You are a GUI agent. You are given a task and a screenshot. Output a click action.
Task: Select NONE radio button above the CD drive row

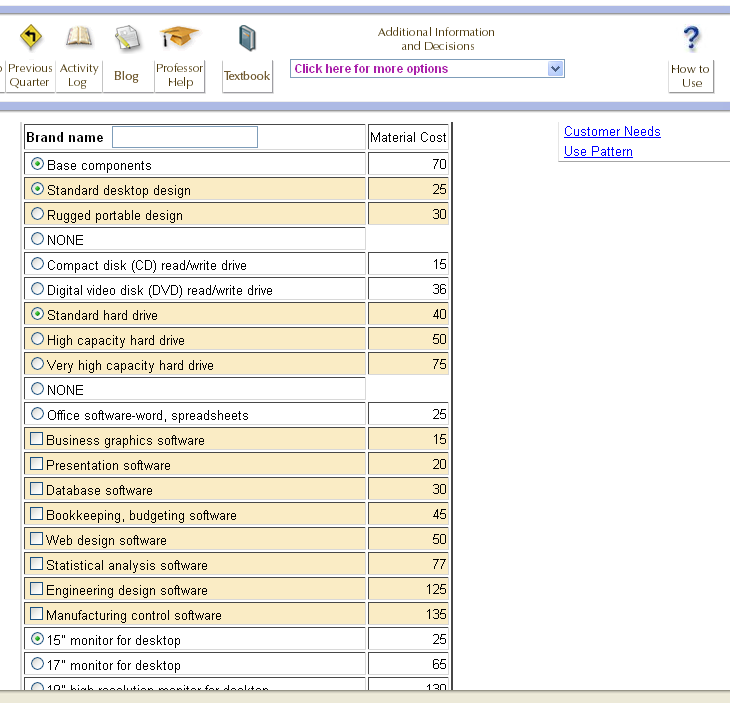coord(37,239)
